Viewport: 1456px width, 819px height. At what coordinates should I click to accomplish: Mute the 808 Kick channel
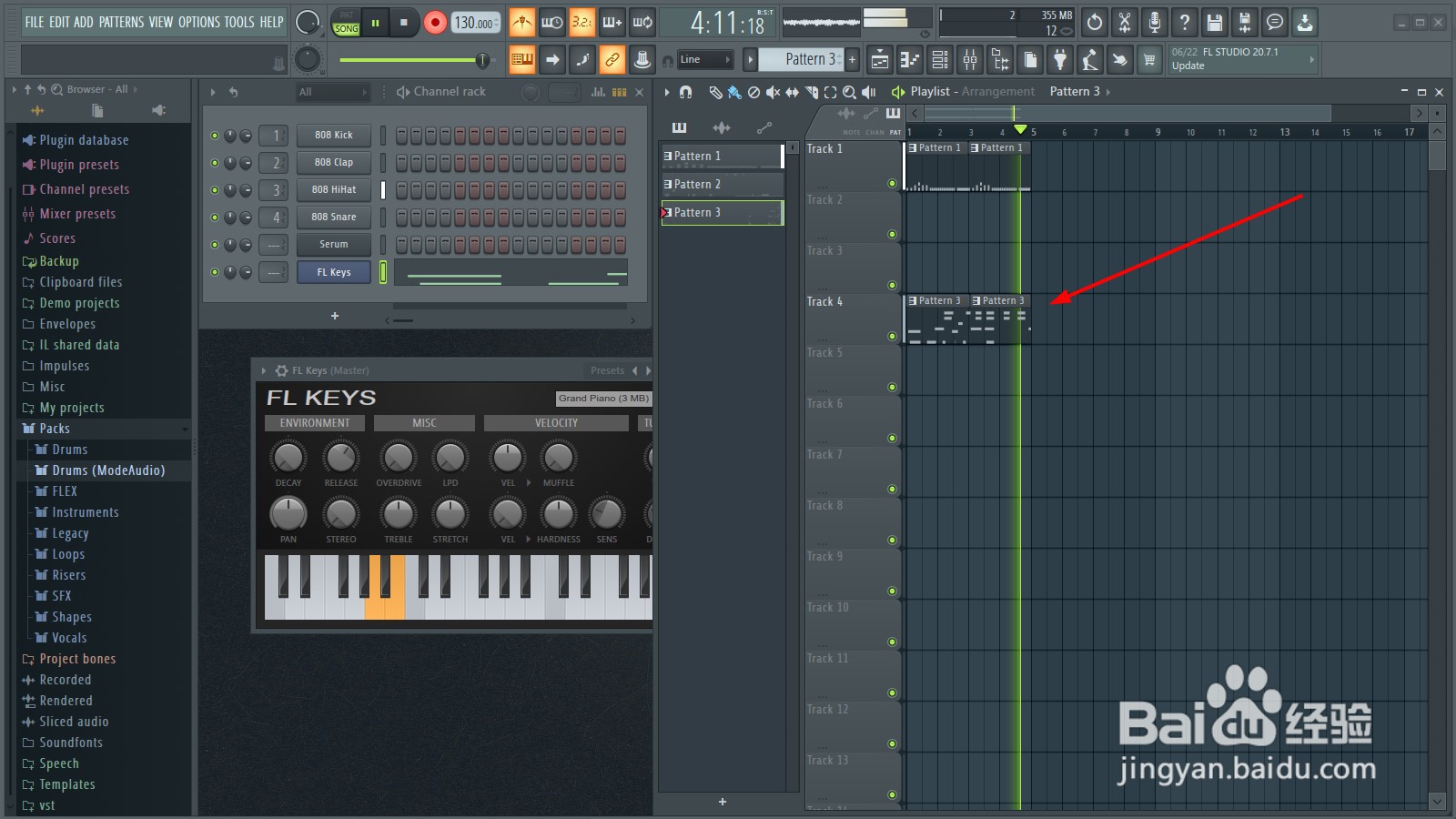[215, 136]
